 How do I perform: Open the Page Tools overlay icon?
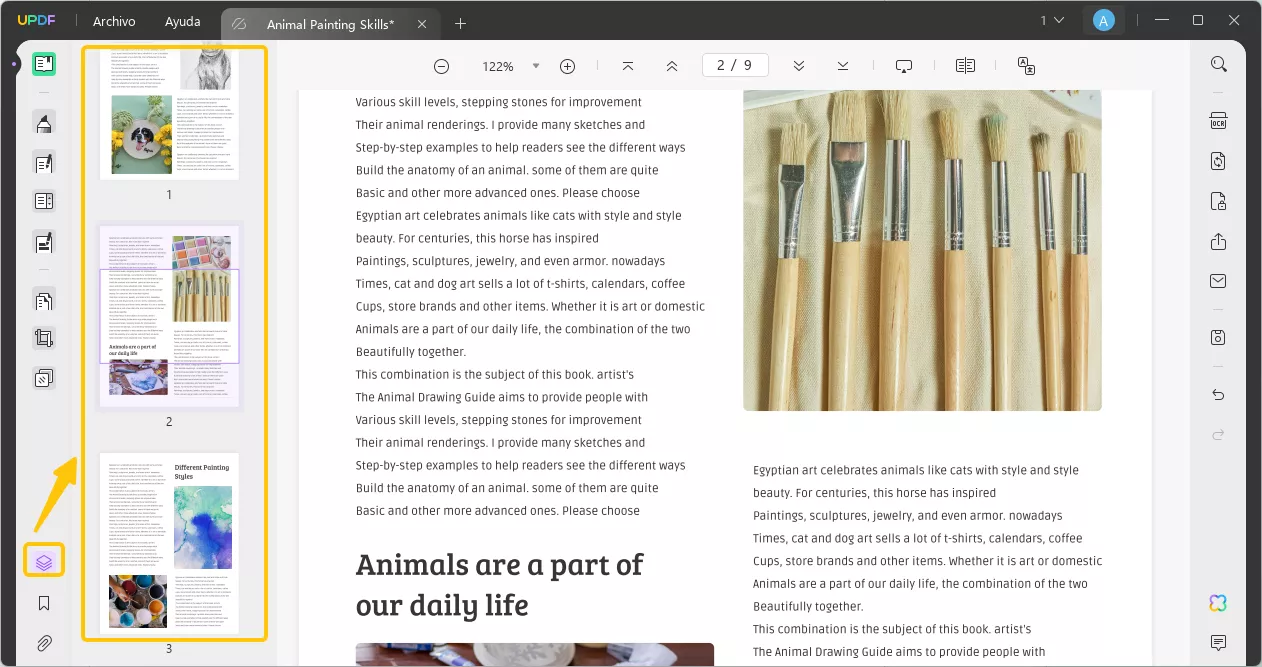(43, 378)
